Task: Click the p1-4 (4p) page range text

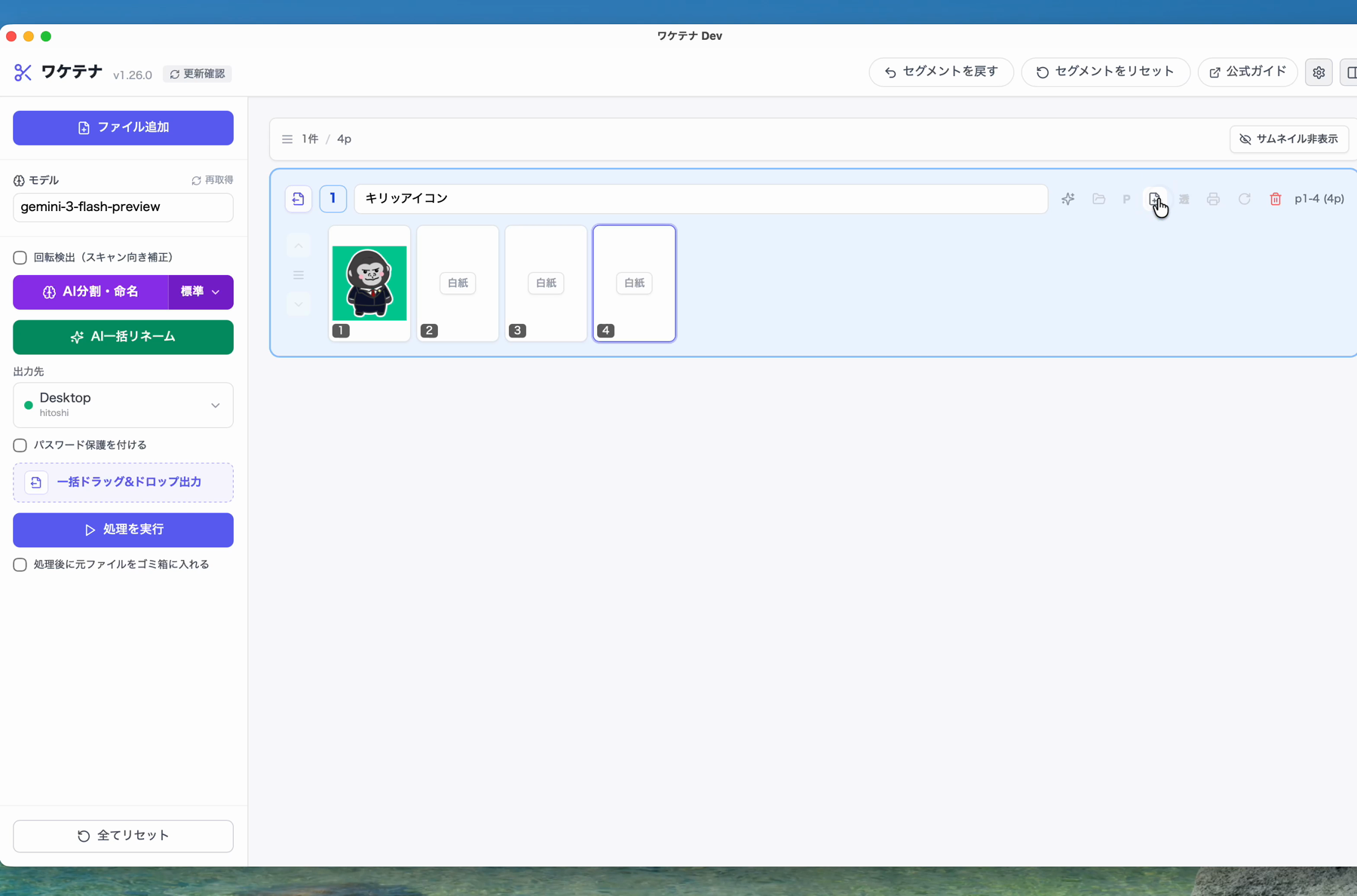Action: pyautogui.click(x=1319, y=199)
